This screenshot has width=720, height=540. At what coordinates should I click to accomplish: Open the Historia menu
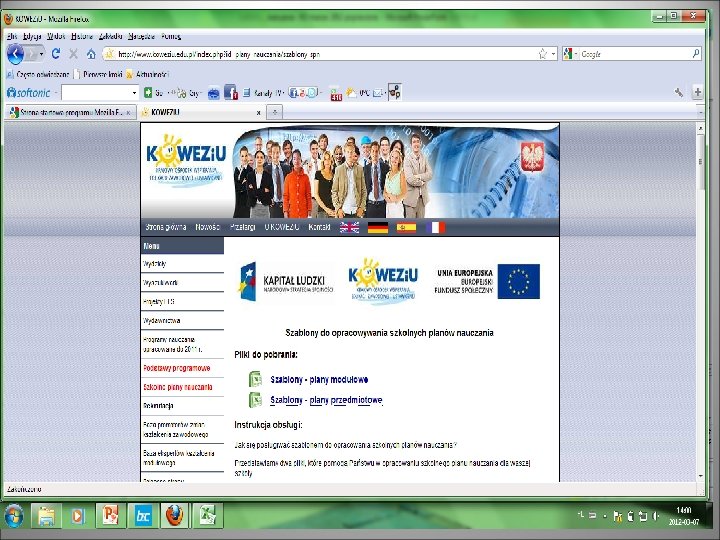tap(82, 36)
